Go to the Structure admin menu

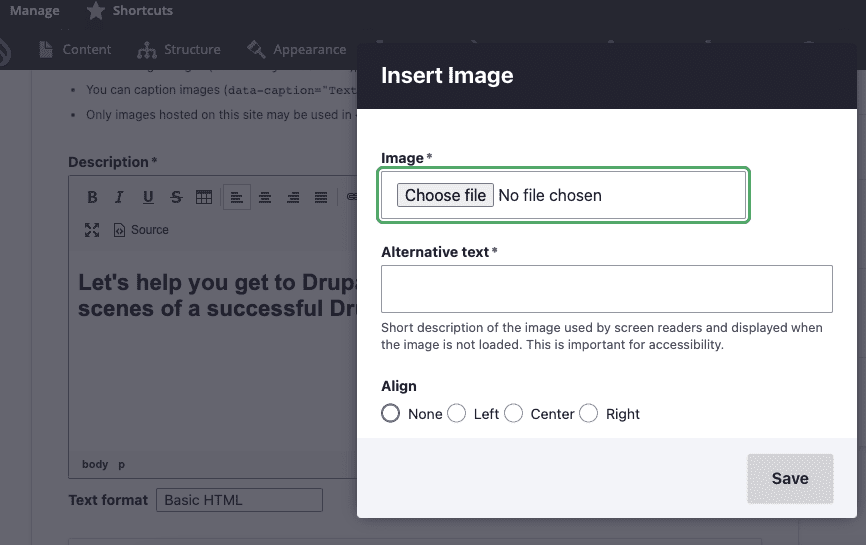point(180,49)
